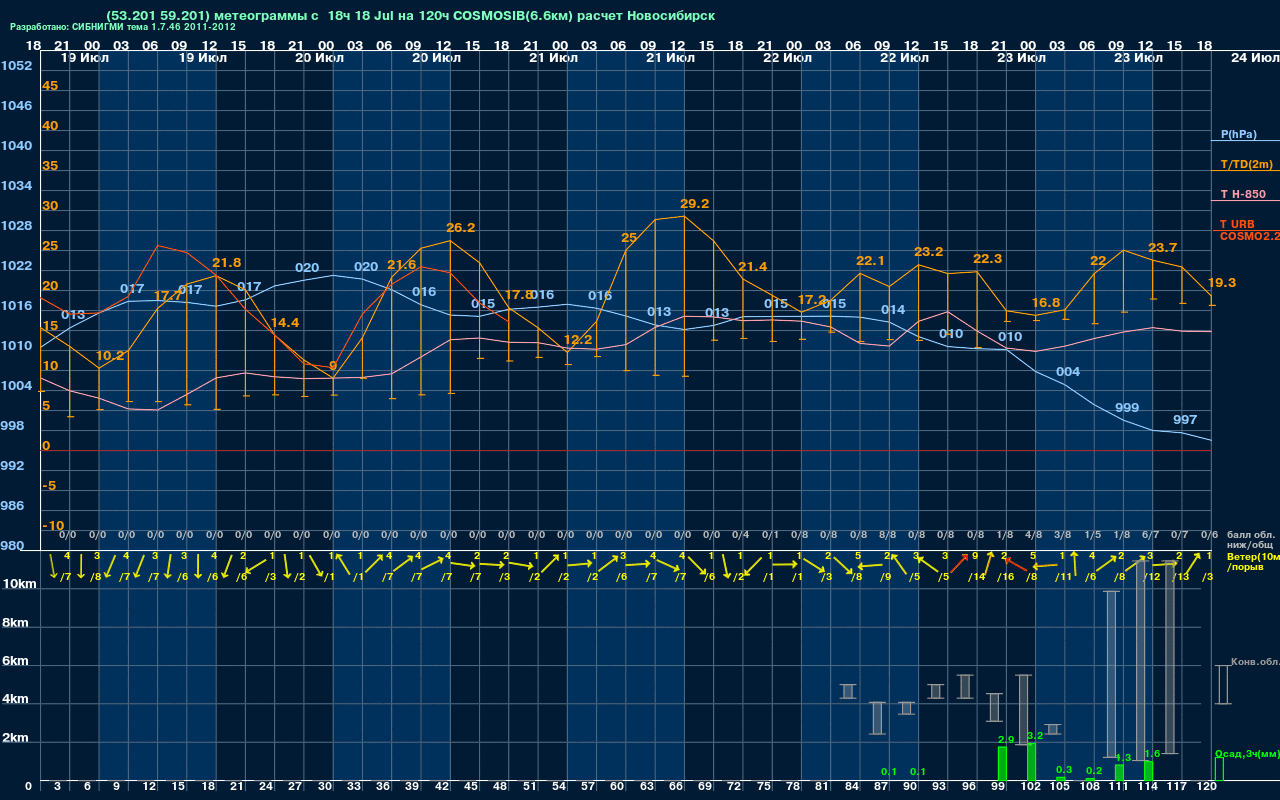Select the T URB legend entry
1280x800 pixels.
[x=1237, y=224]
